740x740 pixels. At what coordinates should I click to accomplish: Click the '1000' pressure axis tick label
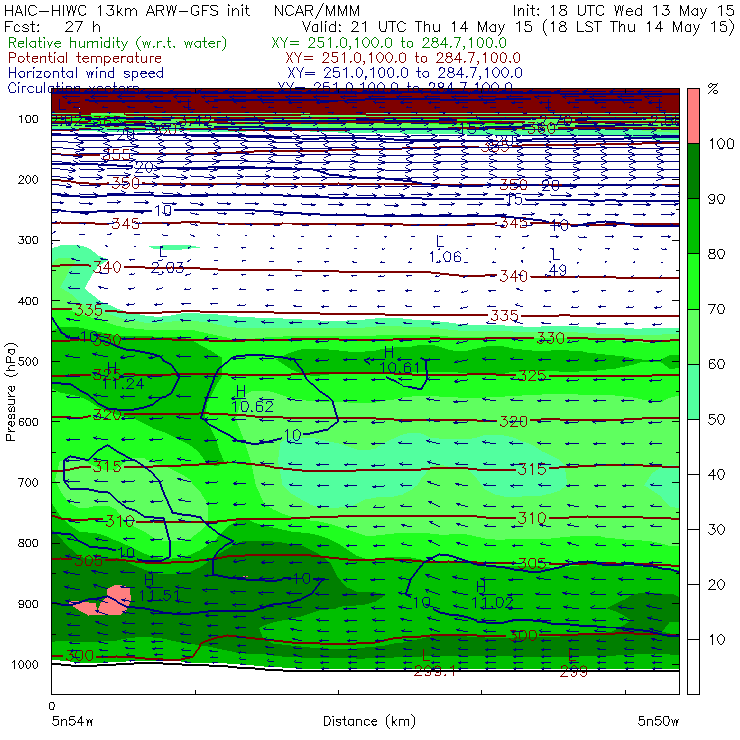(25, 664)
